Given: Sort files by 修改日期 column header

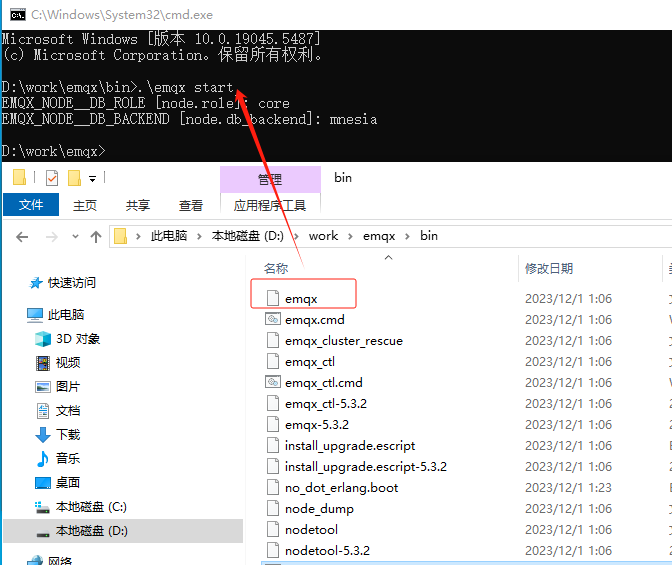Looking at the screenshot, I should coord(549,268).
